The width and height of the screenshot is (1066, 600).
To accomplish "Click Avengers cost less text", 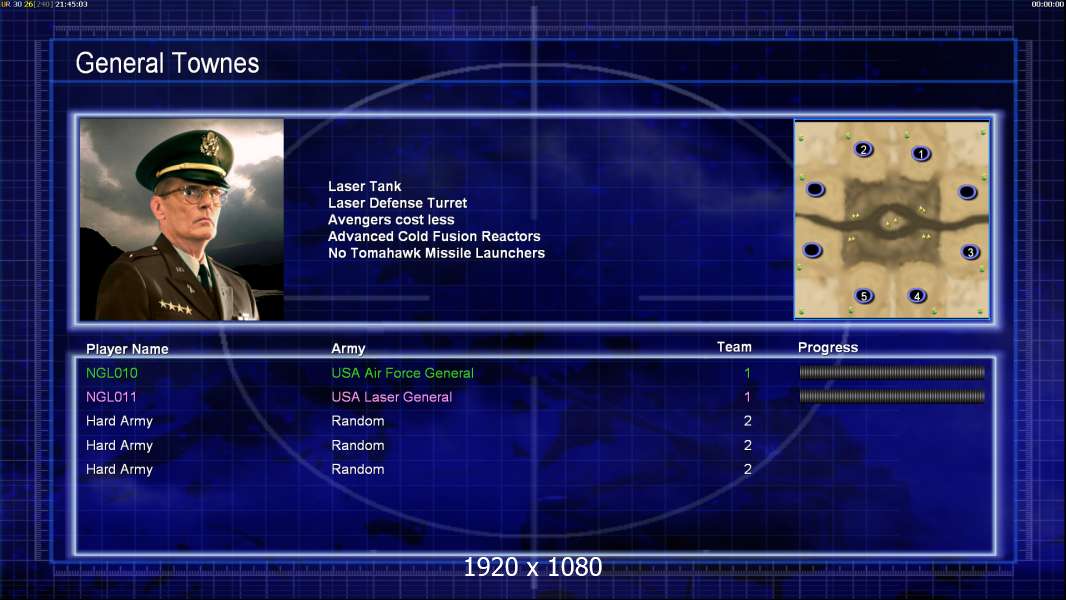I will (x=391, y=219).
